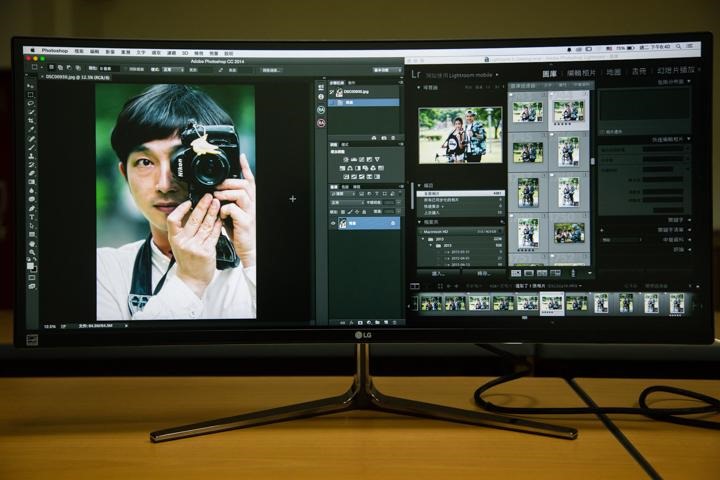The height and width of the screenshot is (480, 720).
Task: Add a Curves adjustment from Adjustments panel
Action: tap(361, 160)
